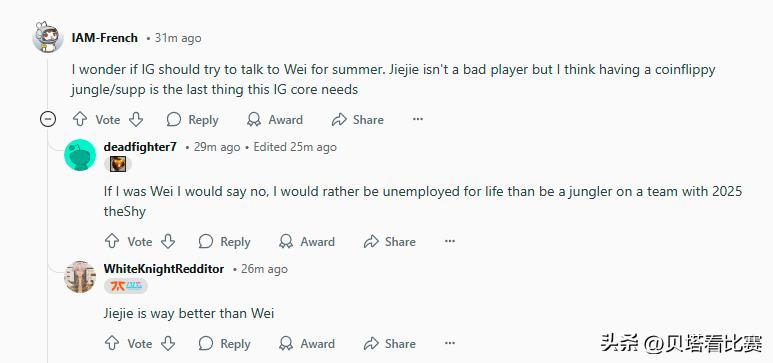Screen dimensions: 773x363
Task: Downvote deadfighter7's comment
Action: [x=168, y=241]
